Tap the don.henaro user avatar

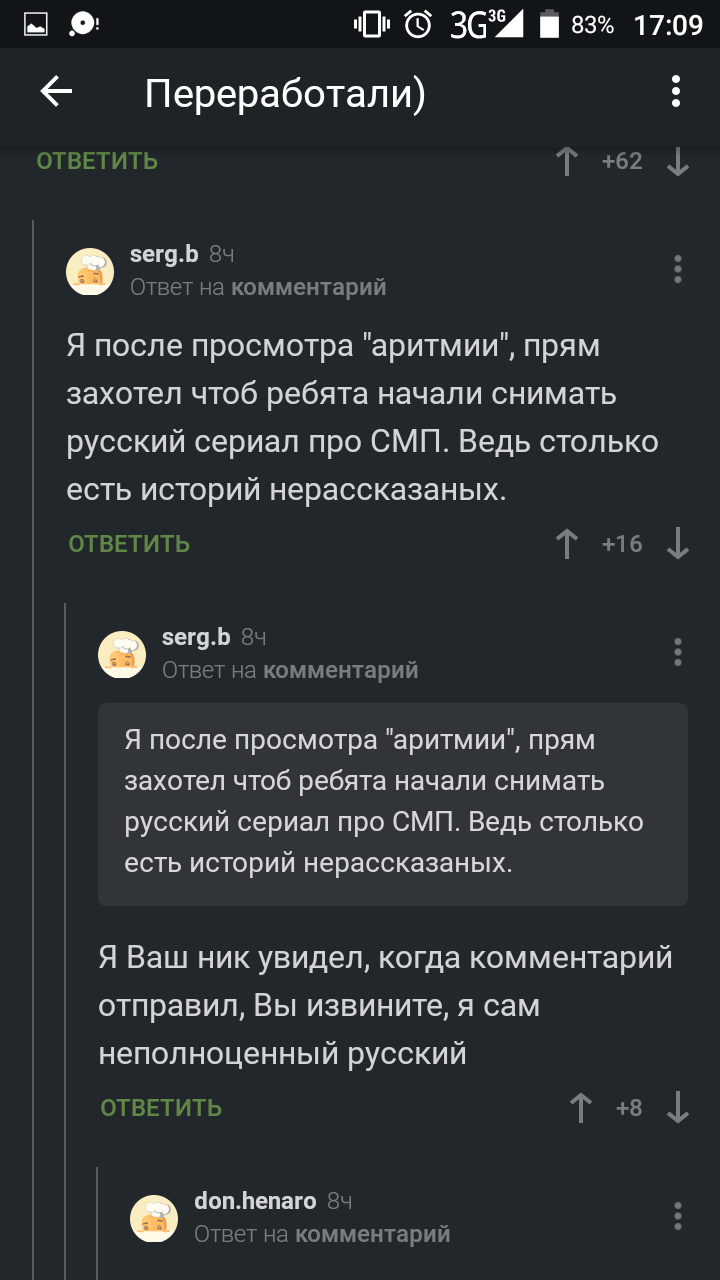point(154,1217)
